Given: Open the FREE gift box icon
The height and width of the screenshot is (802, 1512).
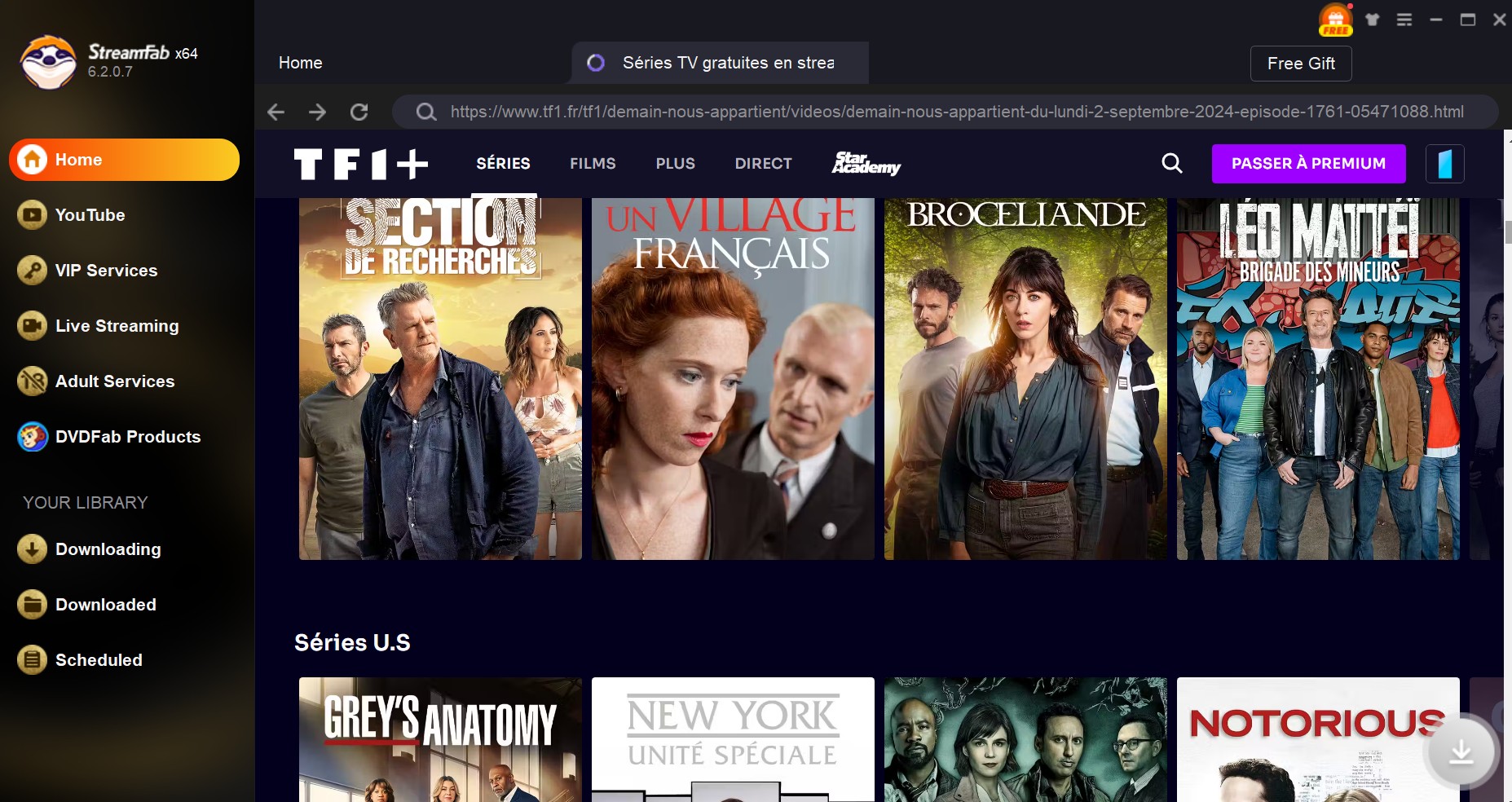Looking at the screenshot, I should coord(1335,20).
